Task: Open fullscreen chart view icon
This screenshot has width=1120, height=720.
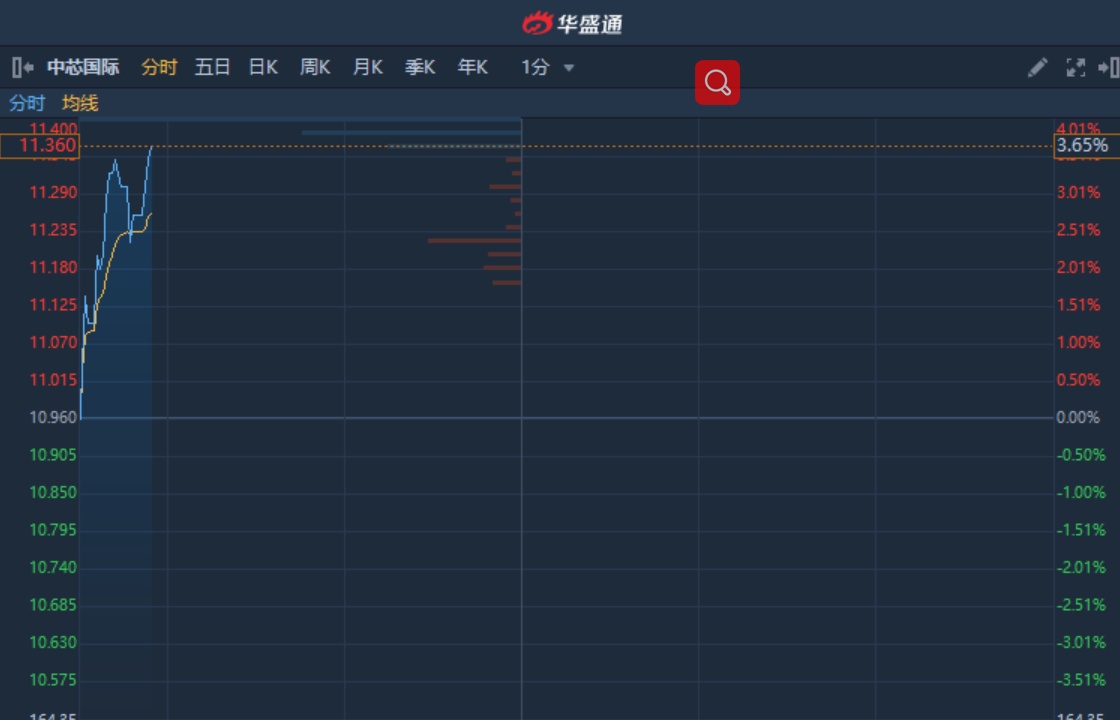Action: [x=1076, y=68]
